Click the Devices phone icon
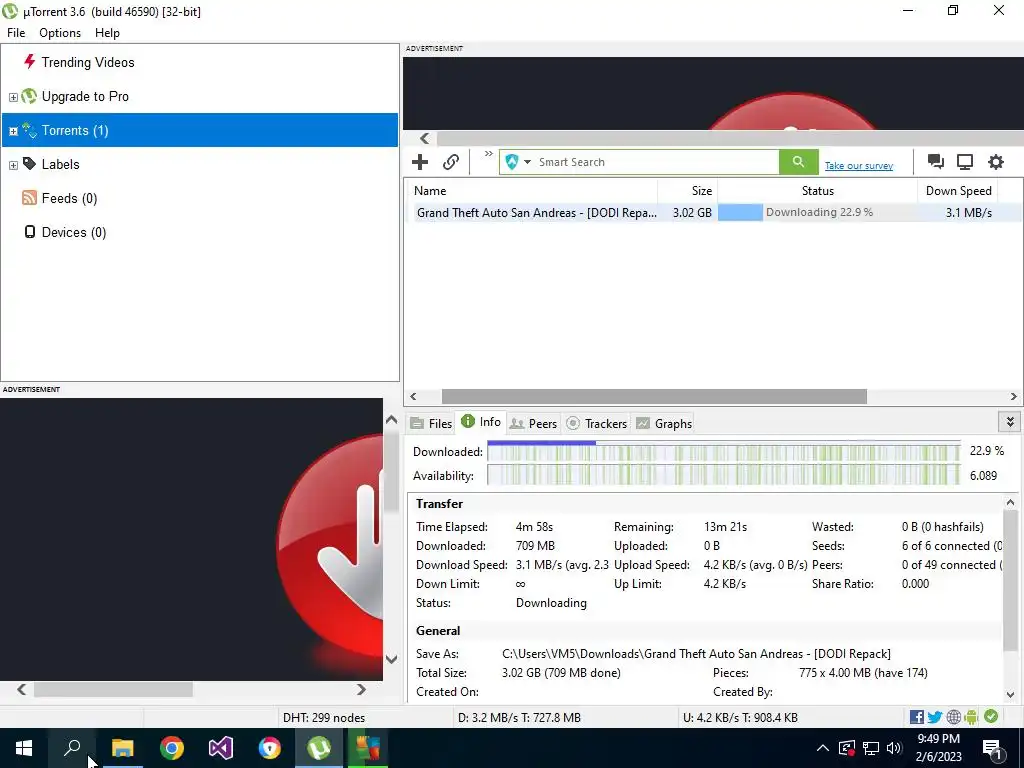Screen dimensions: 1024x768 click(29, 232)
